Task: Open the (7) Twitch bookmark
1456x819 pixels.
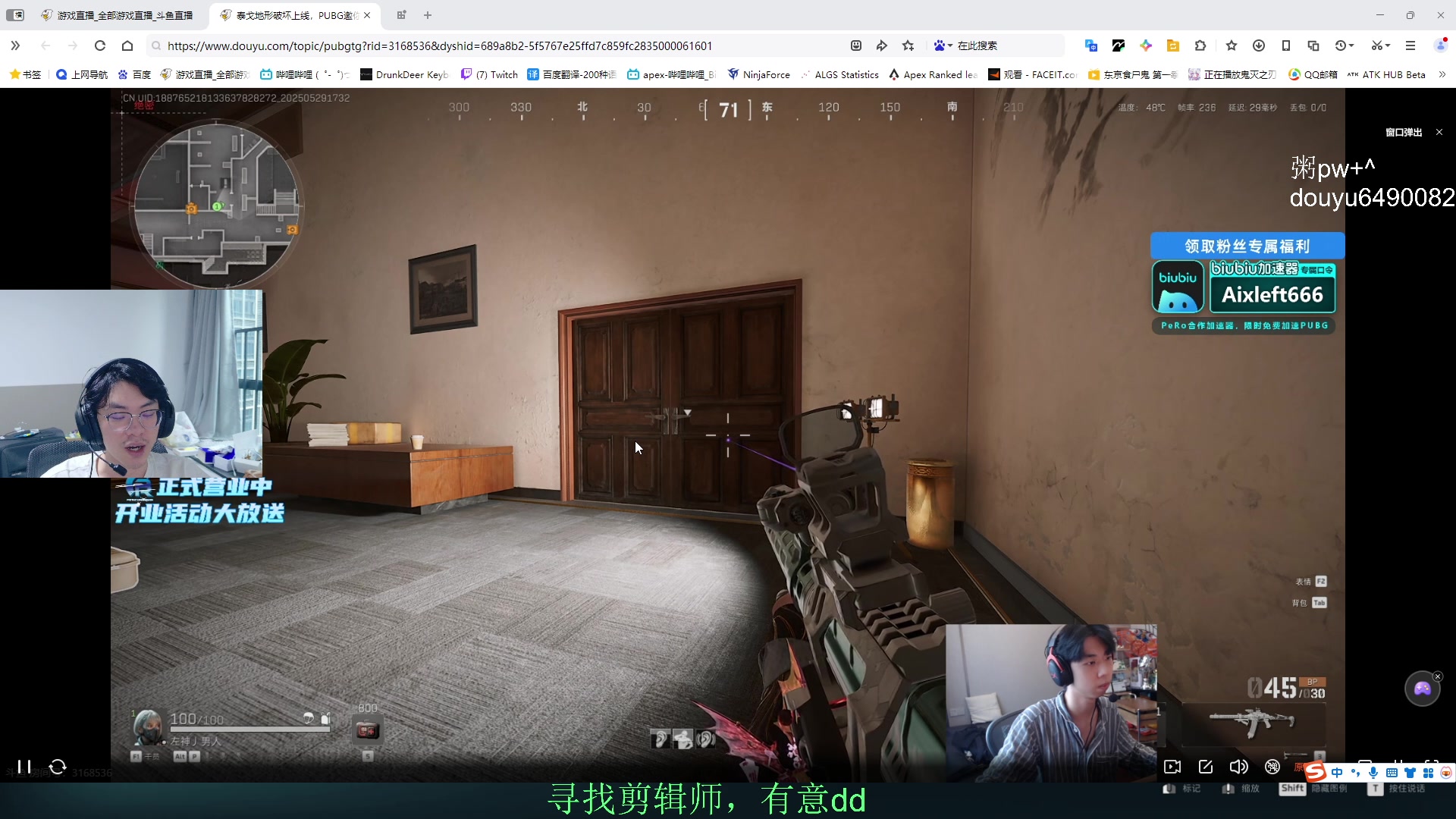Action: tap(489, 74)
